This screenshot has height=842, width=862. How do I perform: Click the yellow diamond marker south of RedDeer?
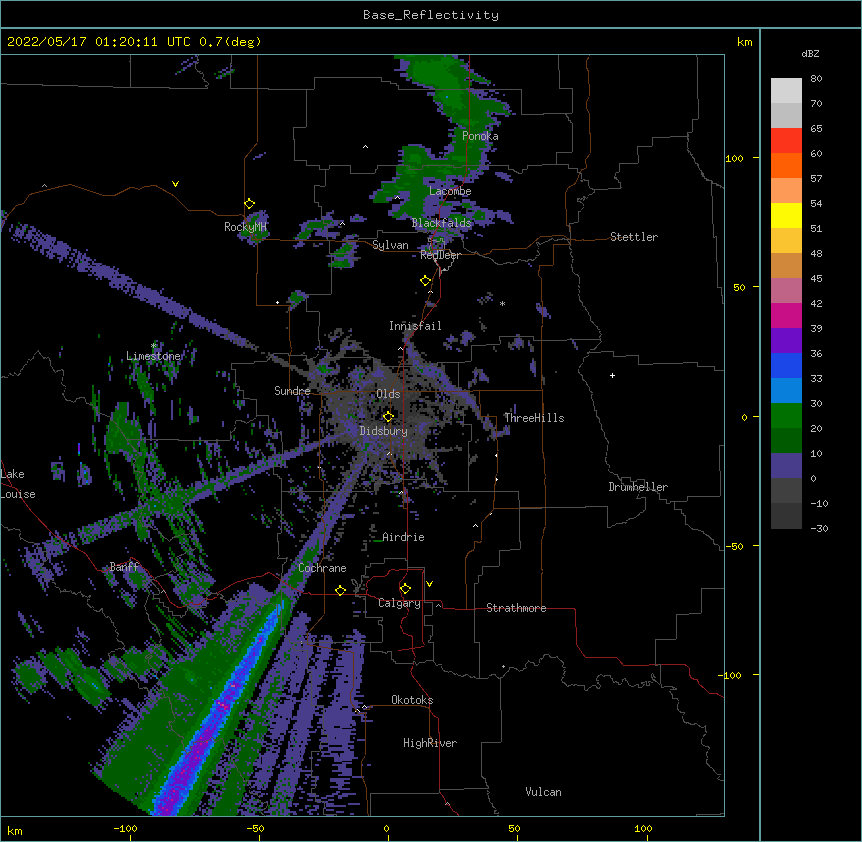pos(425,281)
